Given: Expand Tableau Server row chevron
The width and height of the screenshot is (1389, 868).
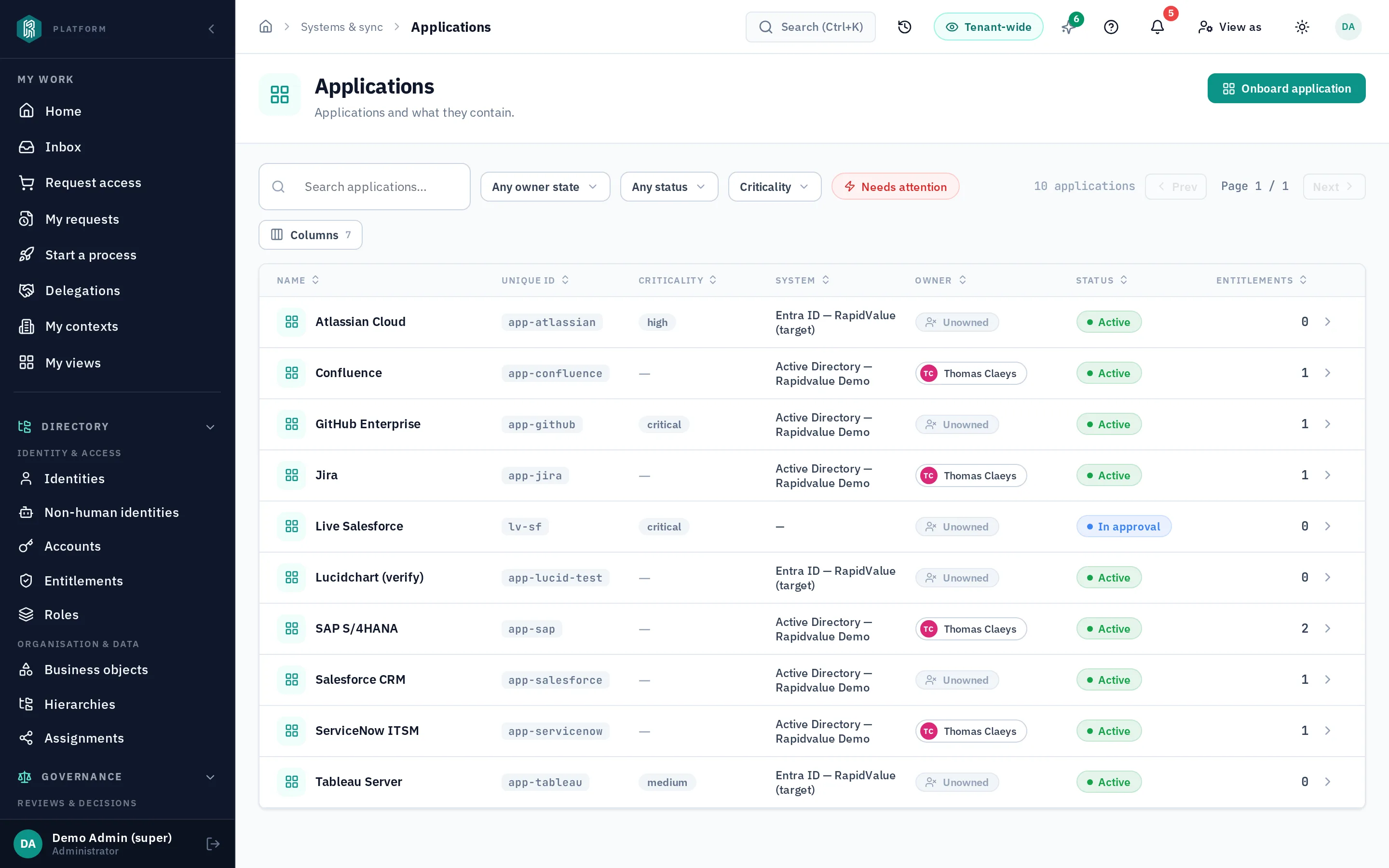Looking at the screenshot, I should click(x=1328, y=781).
